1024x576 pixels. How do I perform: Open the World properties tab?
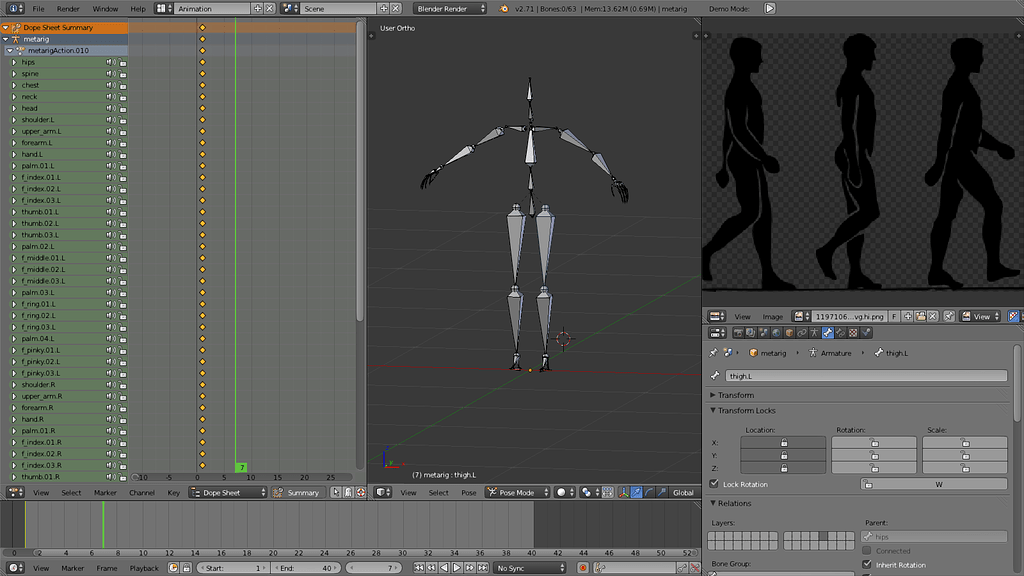point(776,333)
